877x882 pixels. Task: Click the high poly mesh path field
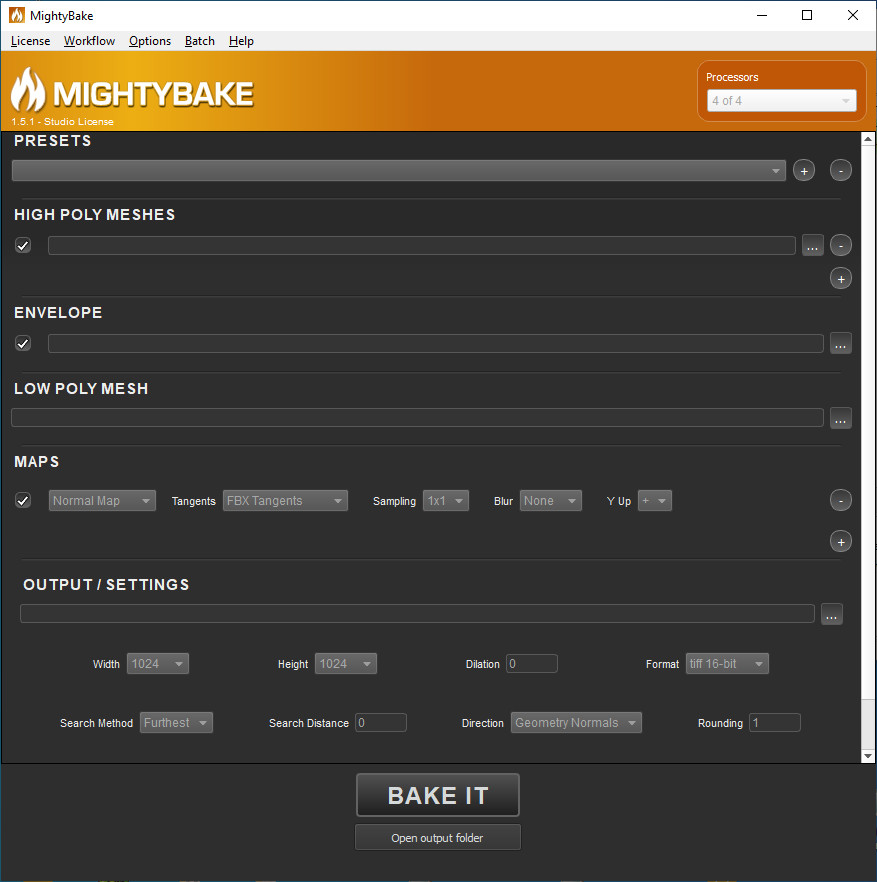[x=422, y=246]
